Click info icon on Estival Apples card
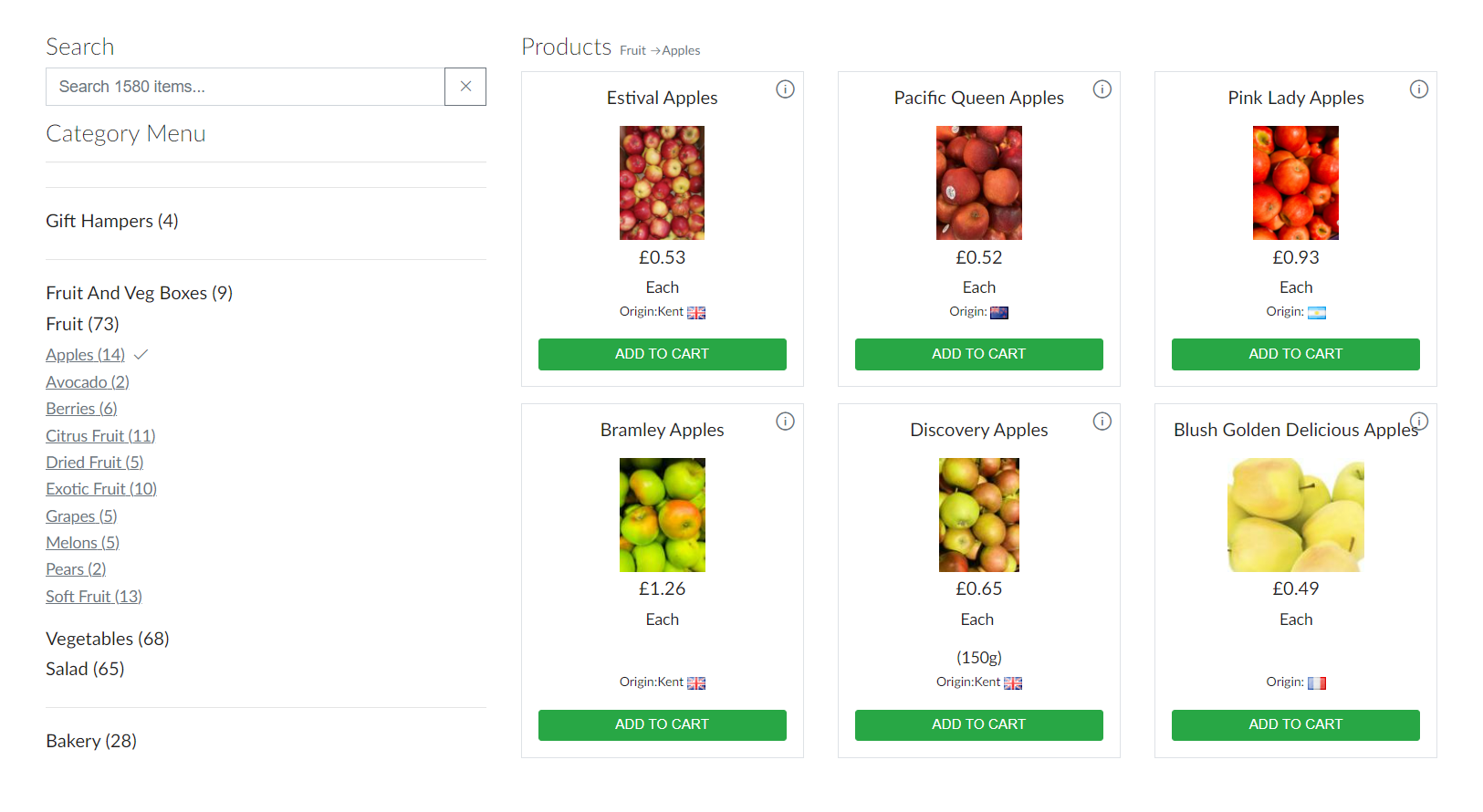The width and height of the screenshot is (1483, 812). (x=785, y=89)
